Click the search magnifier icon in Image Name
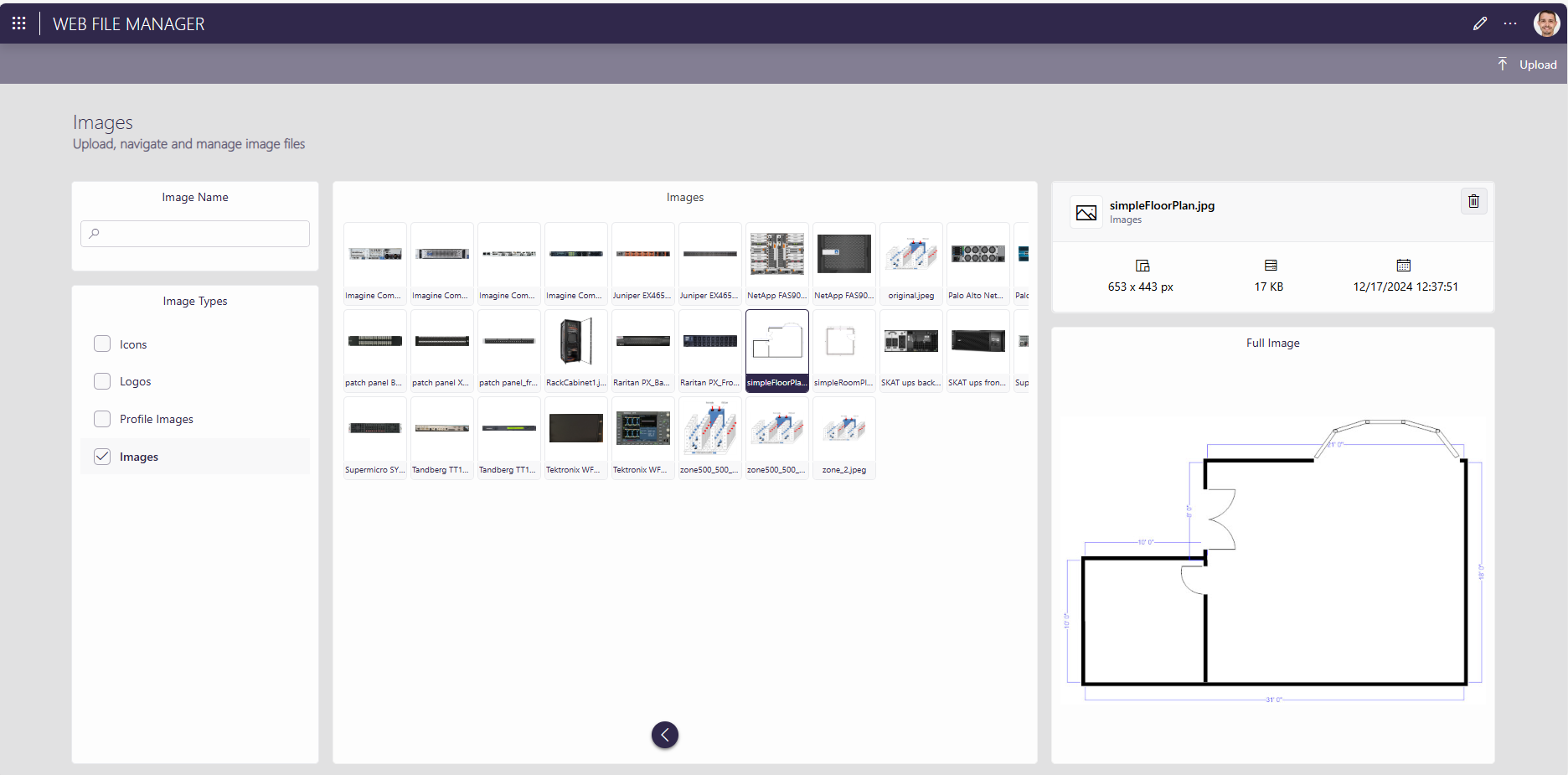 point(94,233)
